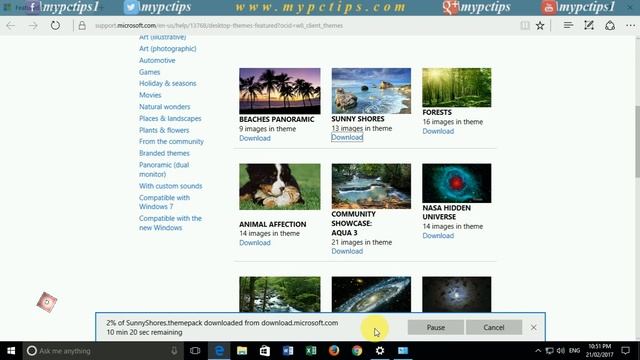Viewport: 640px width, 360px height.
Task: Open Word from the taskbar
Action: [288, 351]
